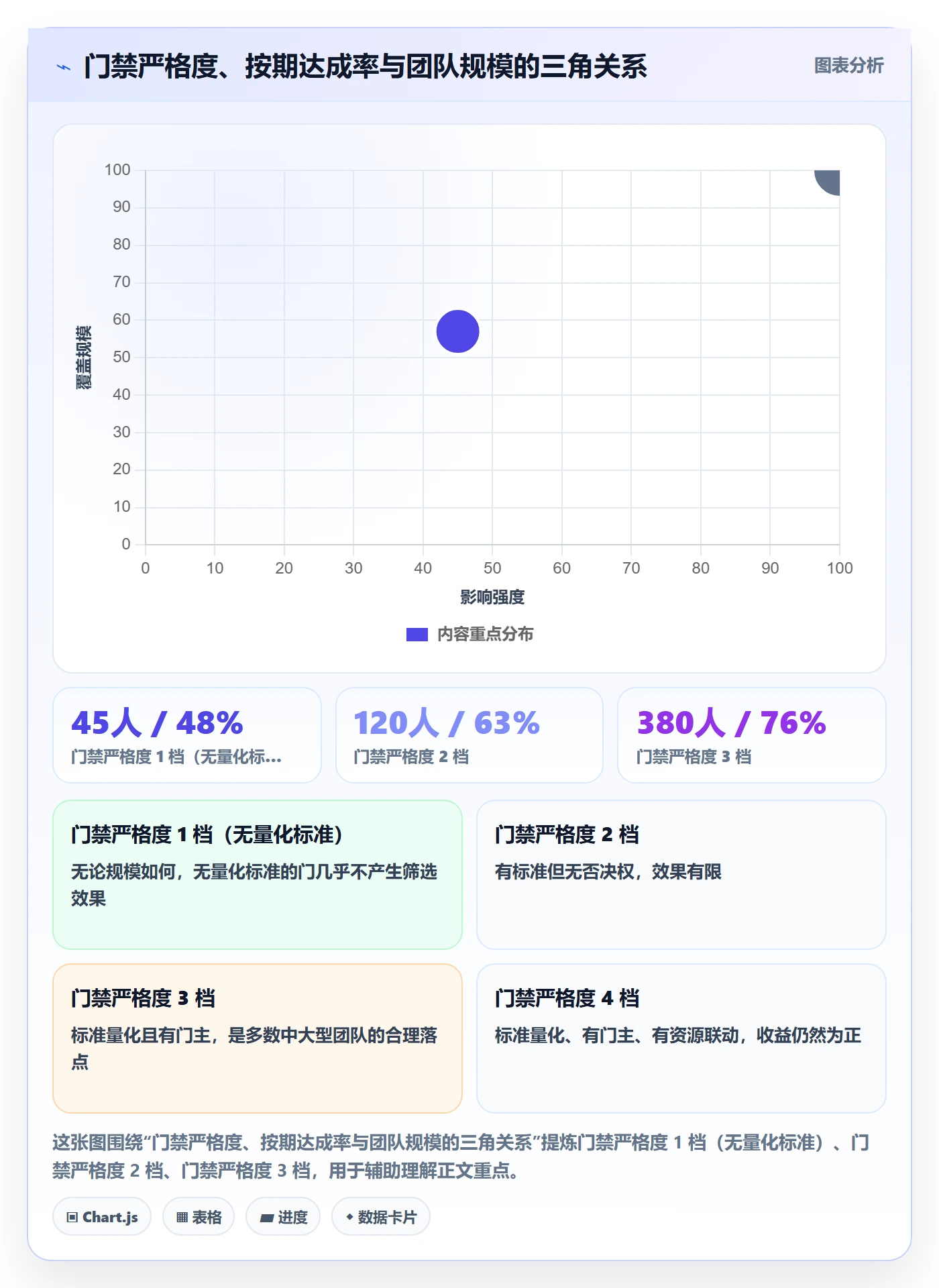Click the Chart.js tag chip

coord(102,1217)
